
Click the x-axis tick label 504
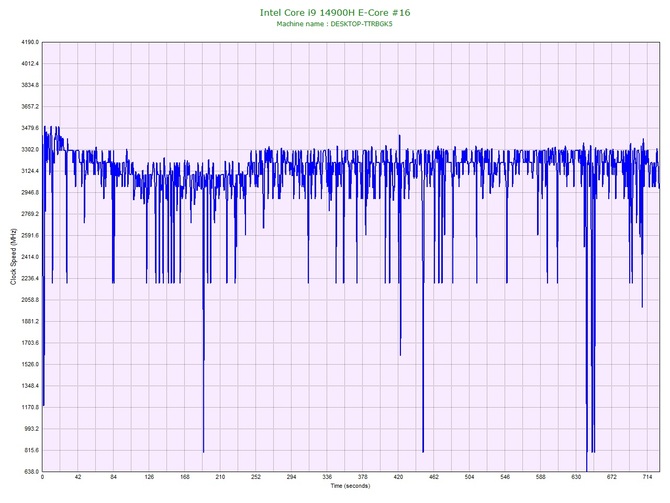click(x=470, y=477)
